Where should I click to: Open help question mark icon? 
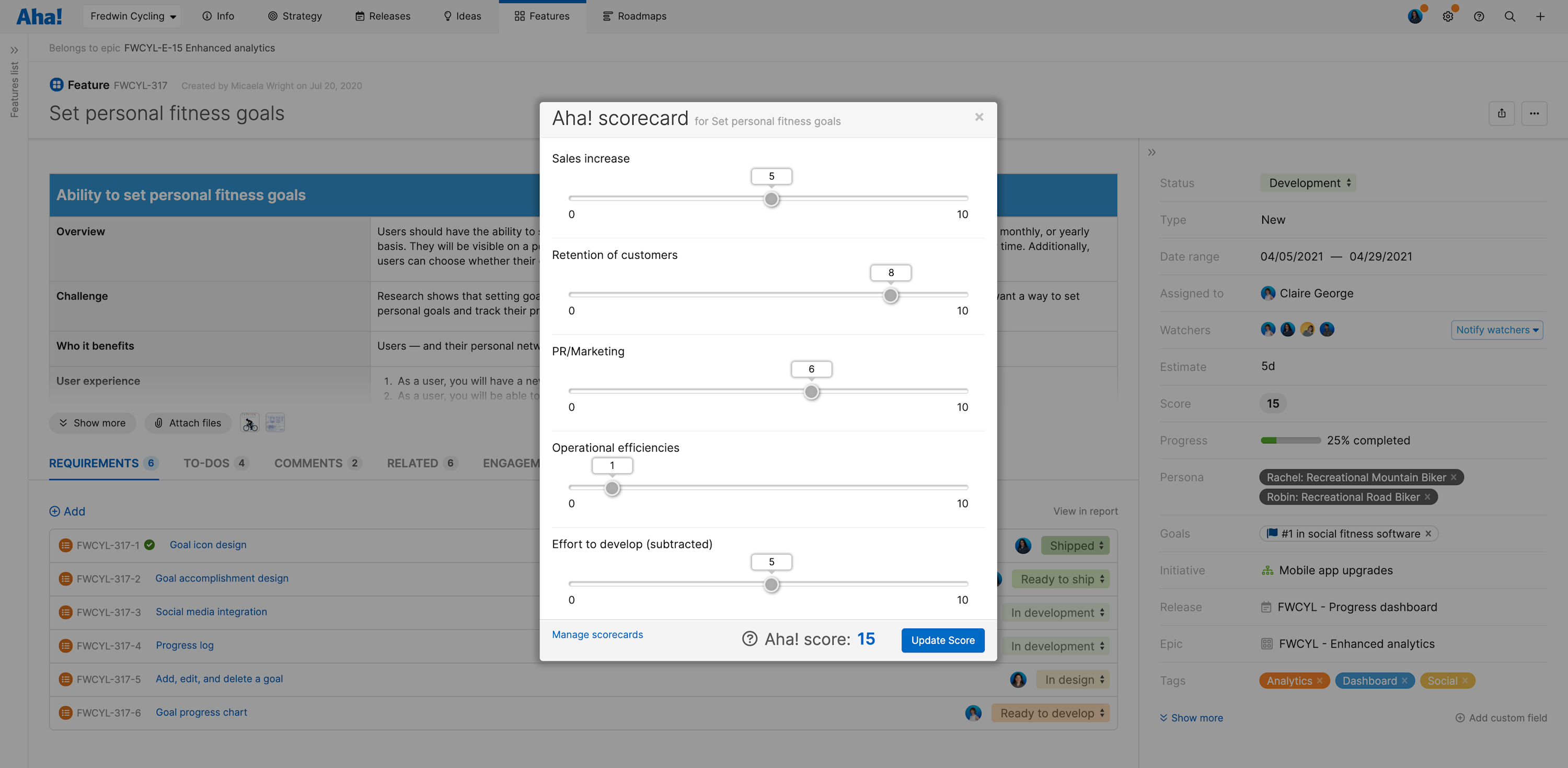[1479, 16]
